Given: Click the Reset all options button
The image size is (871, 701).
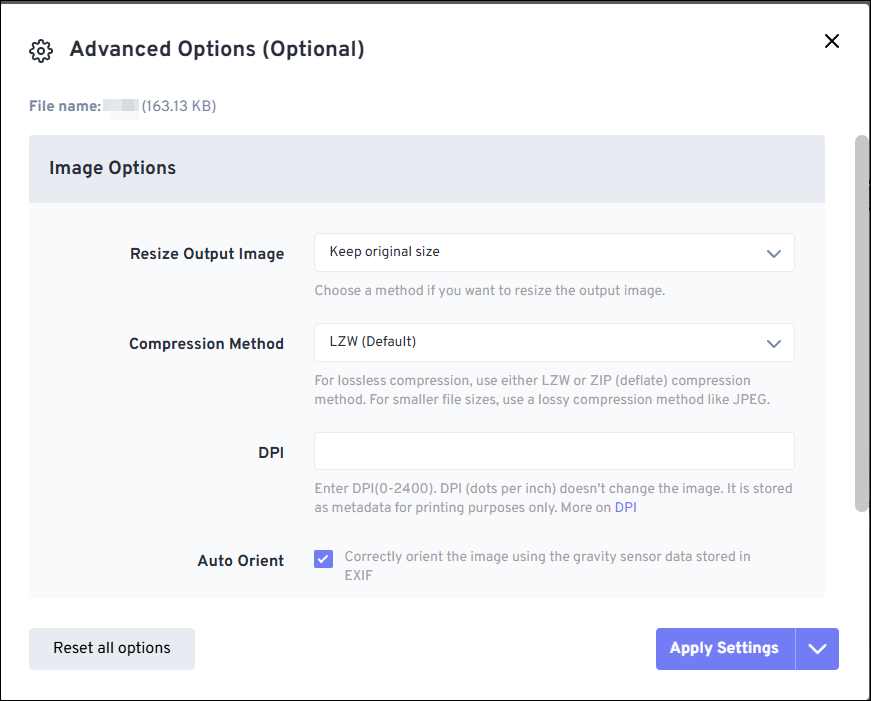Looking at the screenshot, I should pos(111,648).
